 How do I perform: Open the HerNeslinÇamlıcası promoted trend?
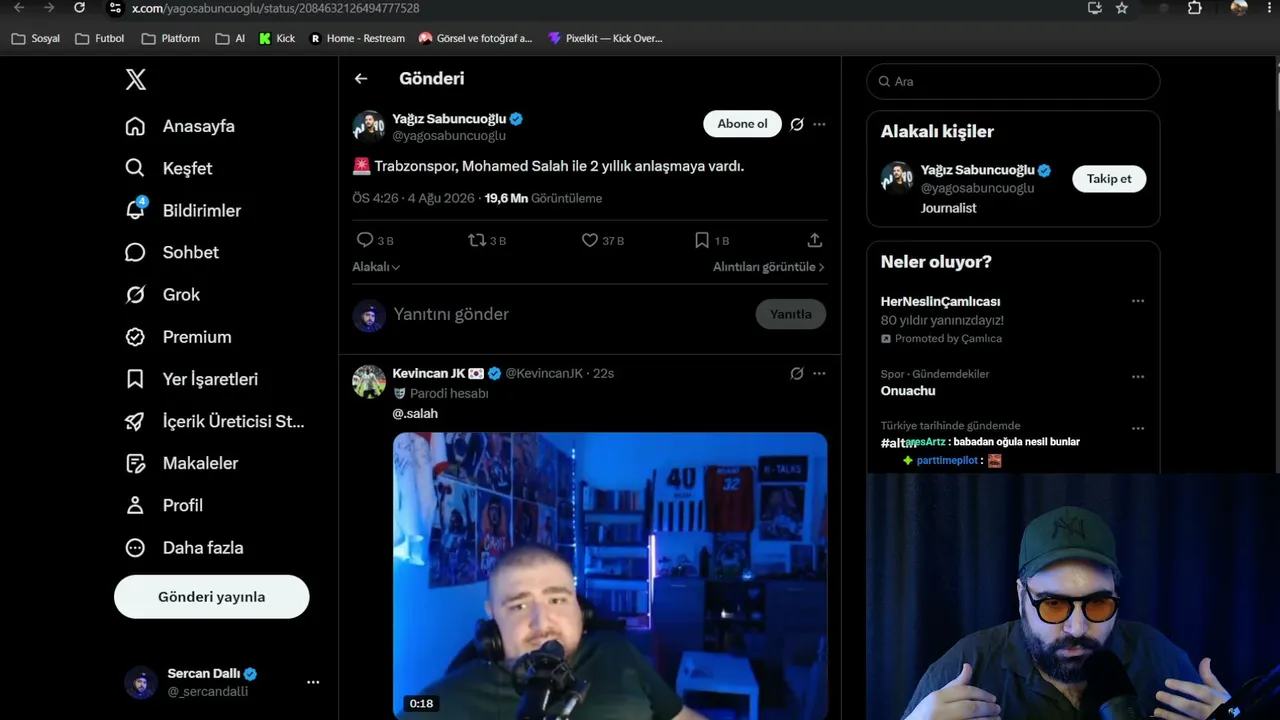pyautogui.click(x=940, y=301)
